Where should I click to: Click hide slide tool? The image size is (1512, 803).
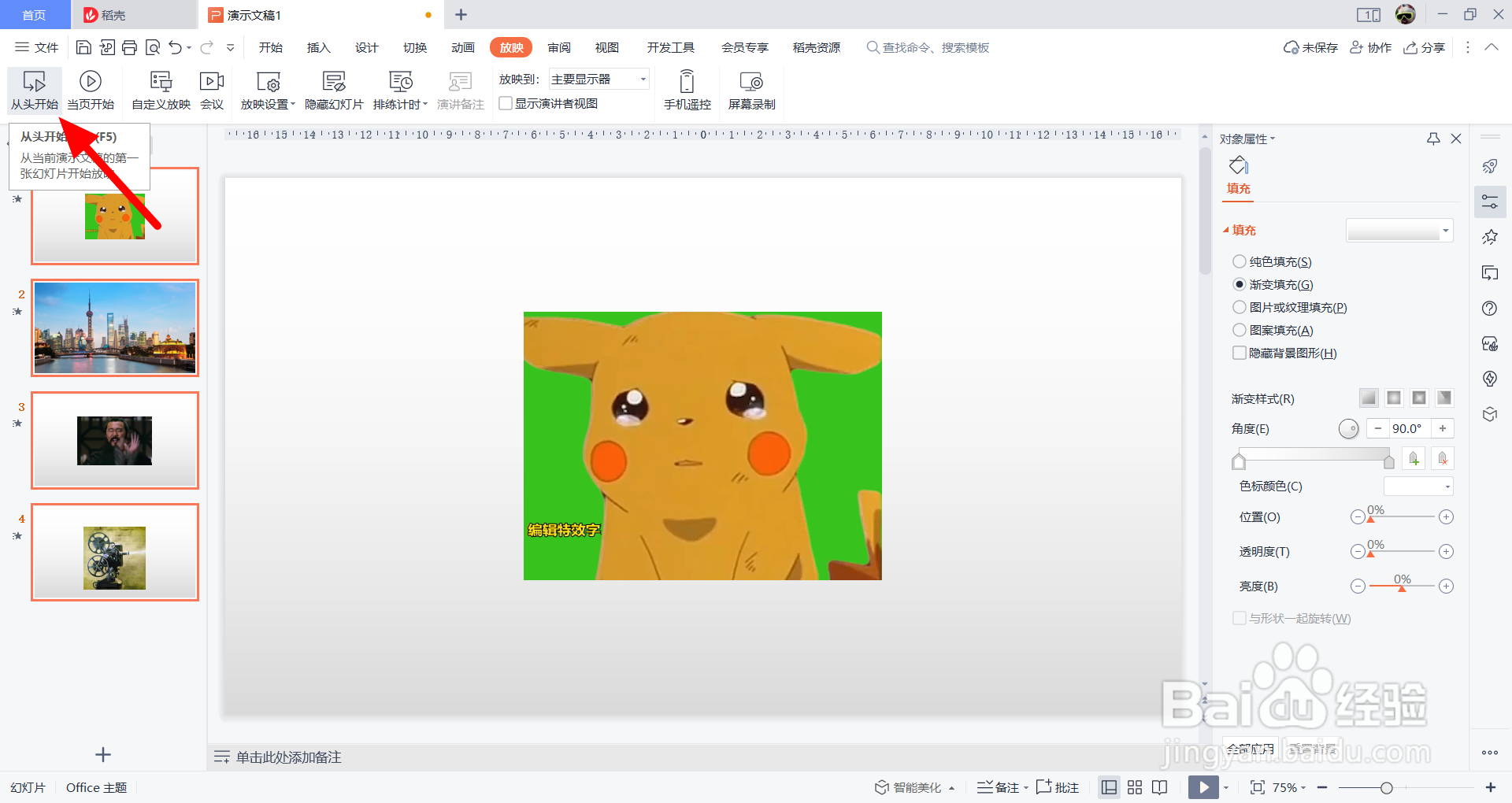click(334, 90)
